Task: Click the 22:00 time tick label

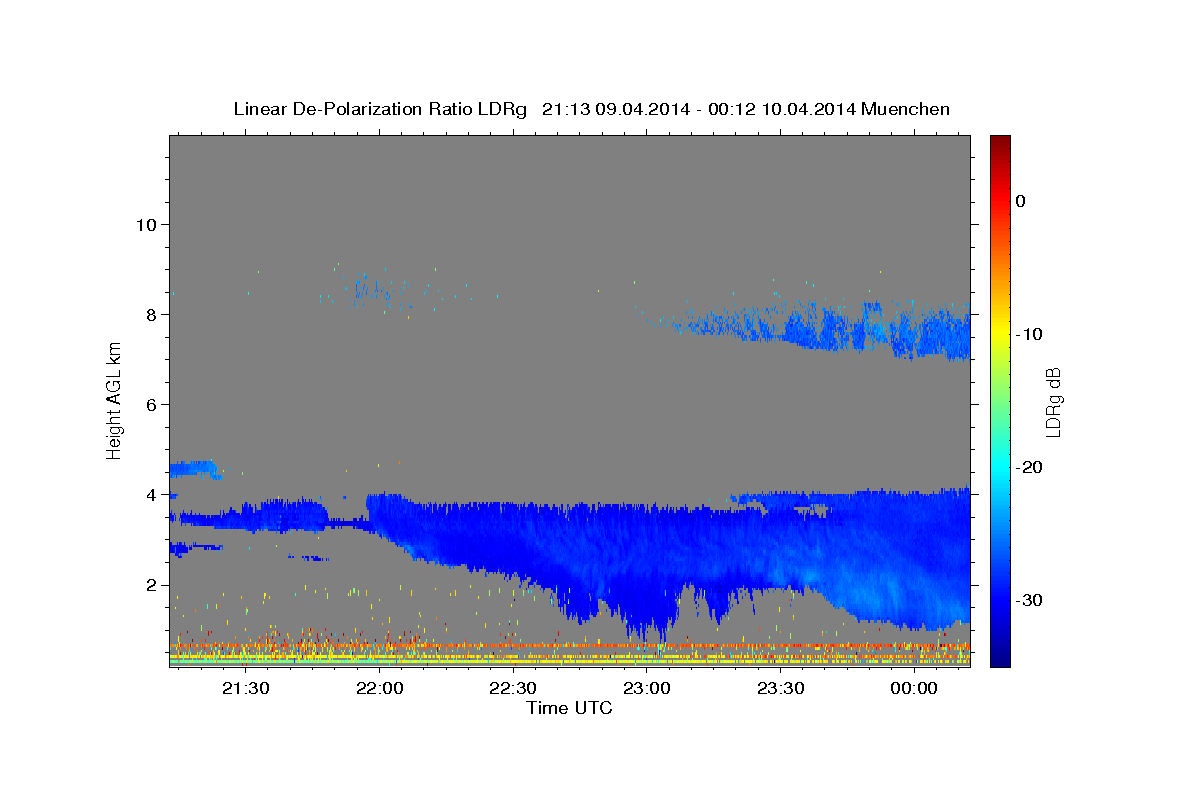Action: point(380,688)
